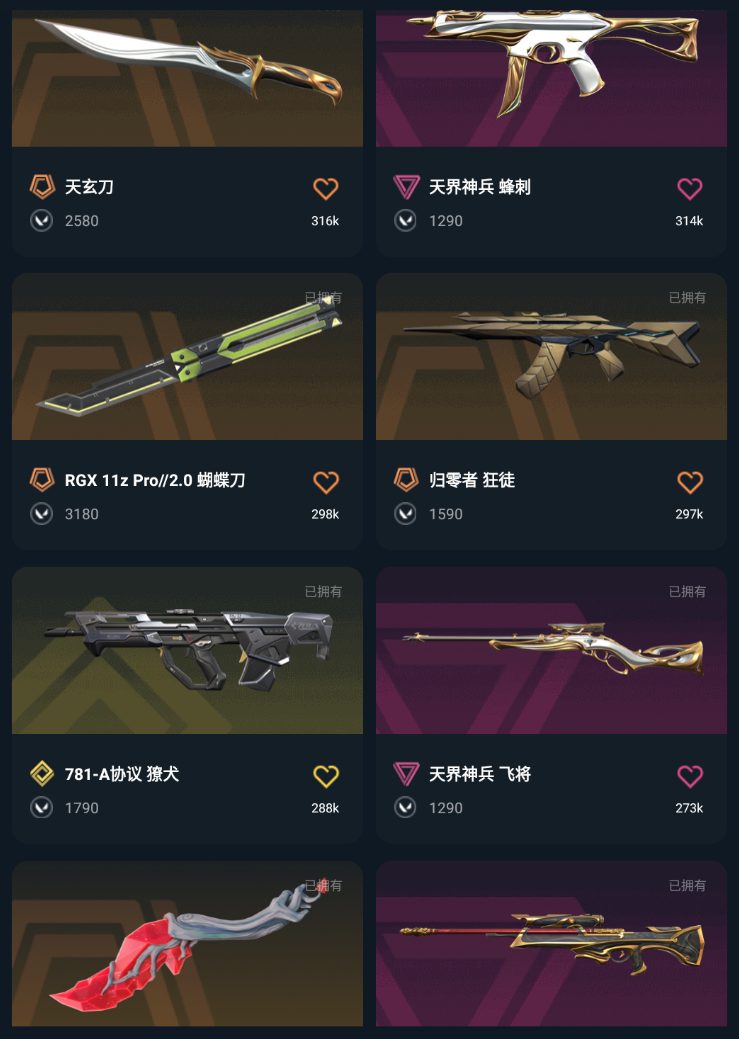
Task: Open the 归零者 狂徒 rifle preview
Action: (551, 356)
